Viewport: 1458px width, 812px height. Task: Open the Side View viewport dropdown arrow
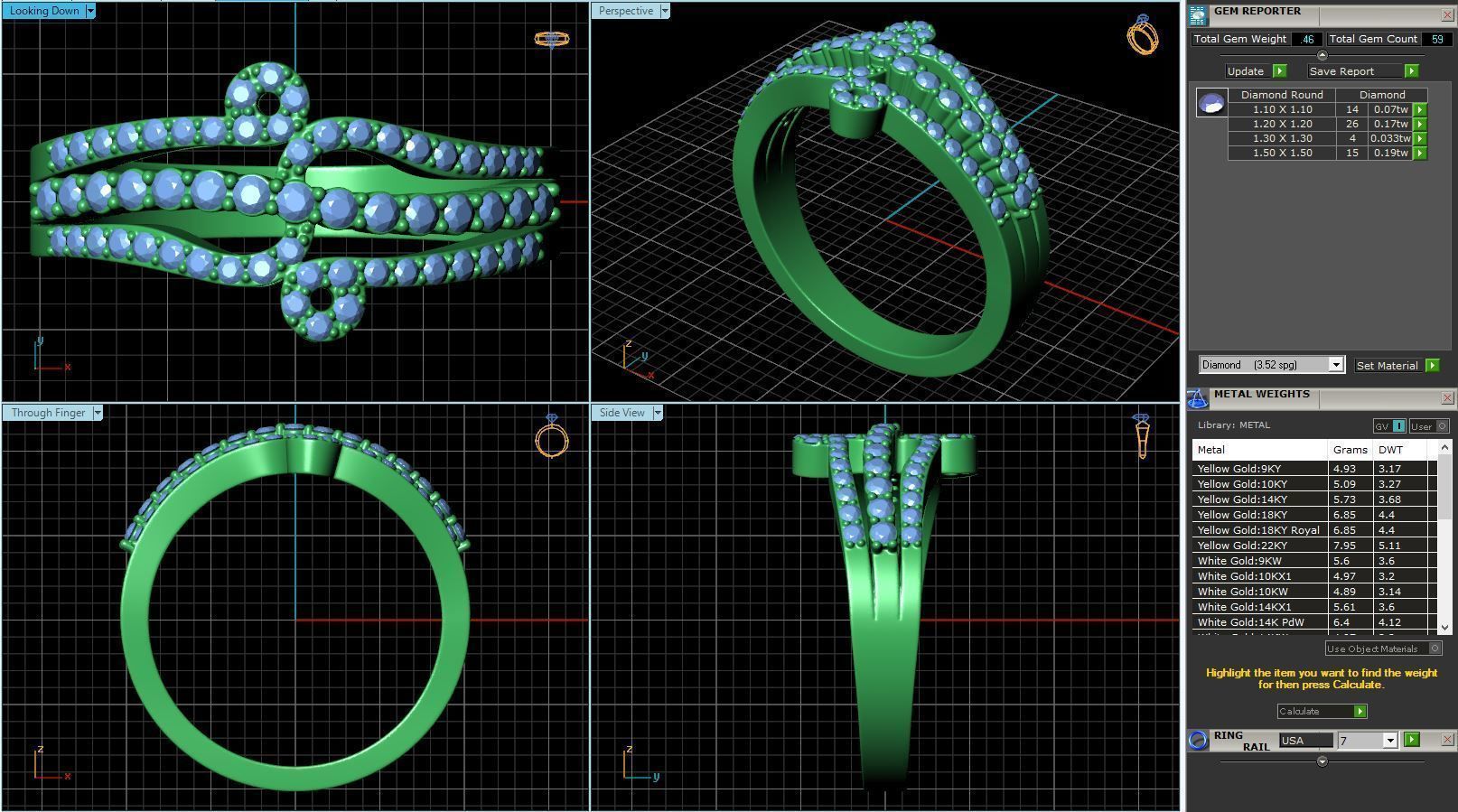[658, 413]
